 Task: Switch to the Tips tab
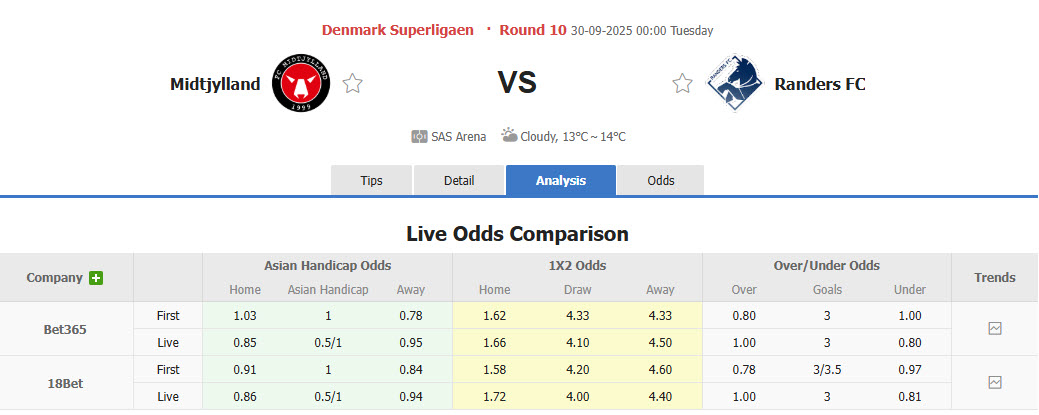click(371, 181)
